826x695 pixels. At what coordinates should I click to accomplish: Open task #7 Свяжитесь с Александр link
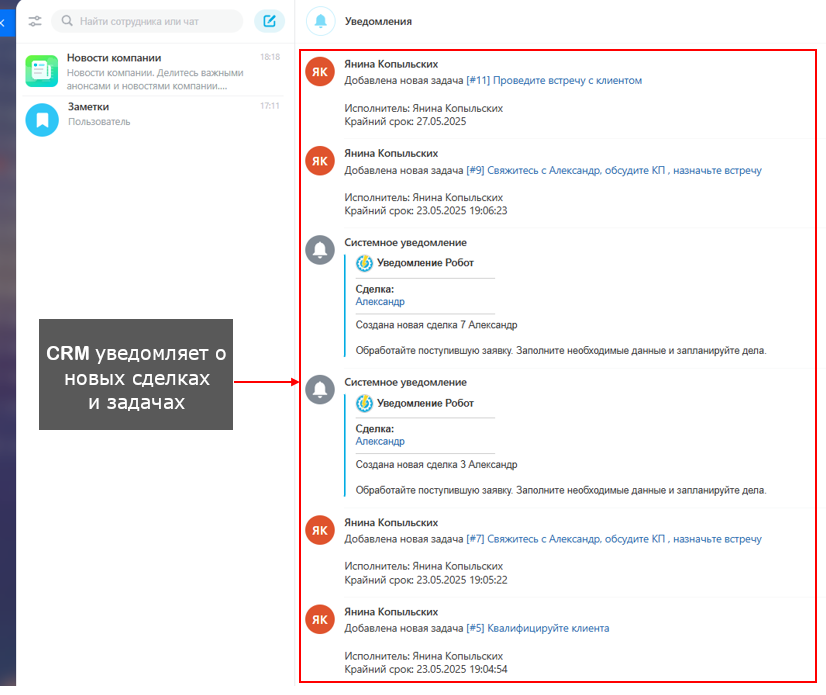pyautogui.click(x=614, y=539)
